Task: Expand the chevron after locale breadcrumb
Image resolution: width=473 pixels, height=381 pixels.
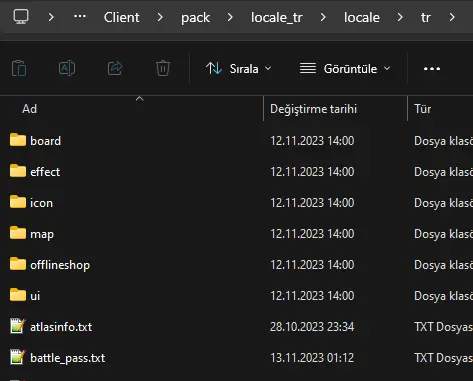Action: coord(400,17)
